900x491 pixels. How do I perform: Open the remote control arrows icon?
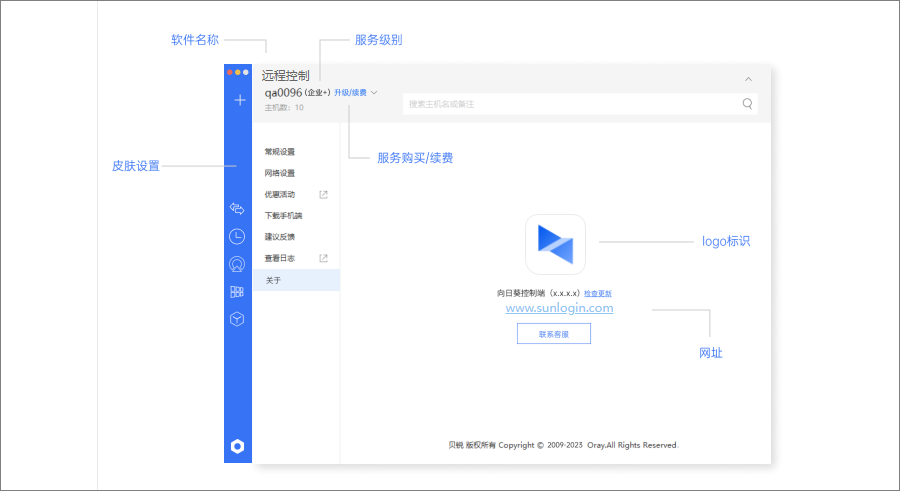coord(237,208)
